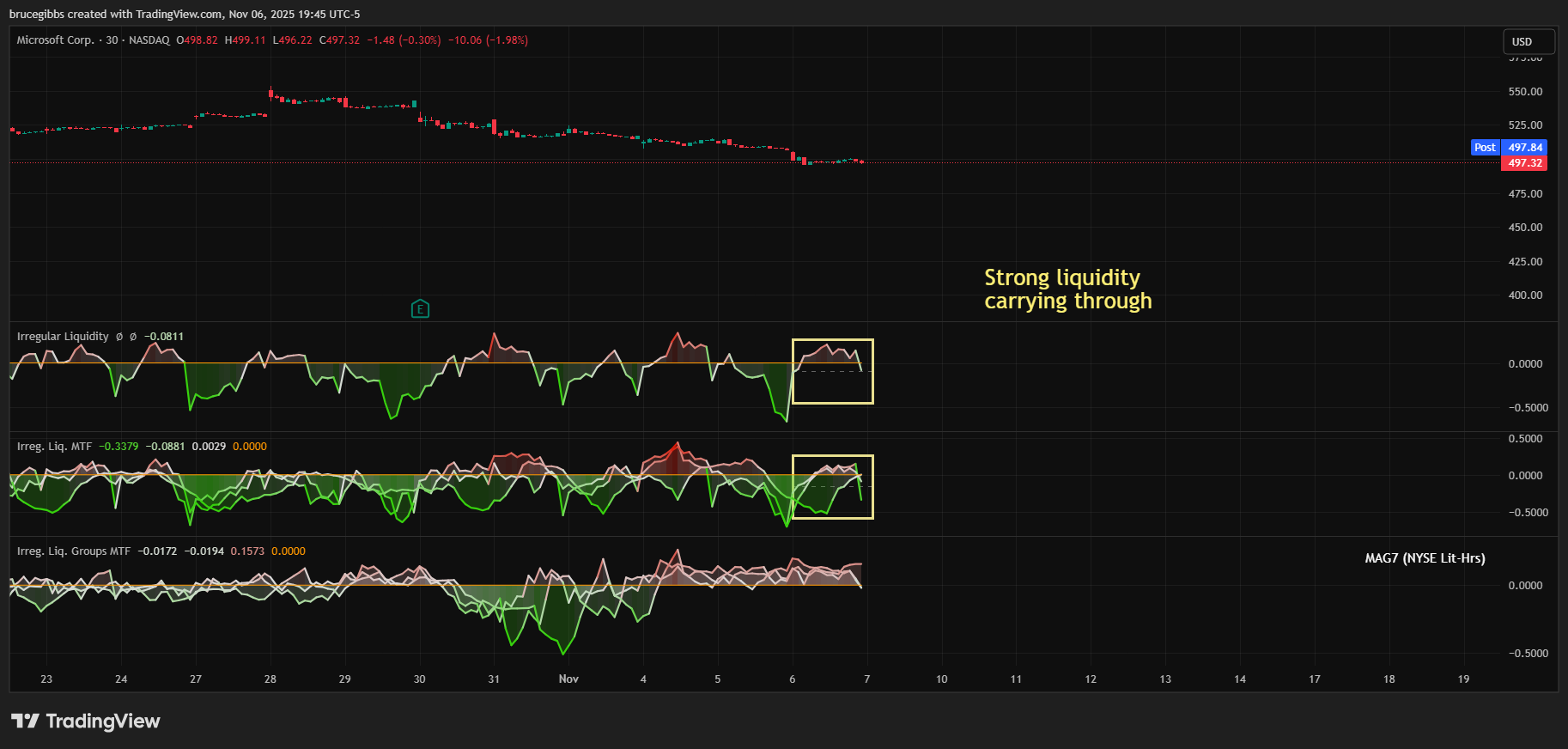Select the Microsoft Corp. symbol title
Image resolution: width=1568 pixels, height=749 pixels.
click(x=55, y=40)
